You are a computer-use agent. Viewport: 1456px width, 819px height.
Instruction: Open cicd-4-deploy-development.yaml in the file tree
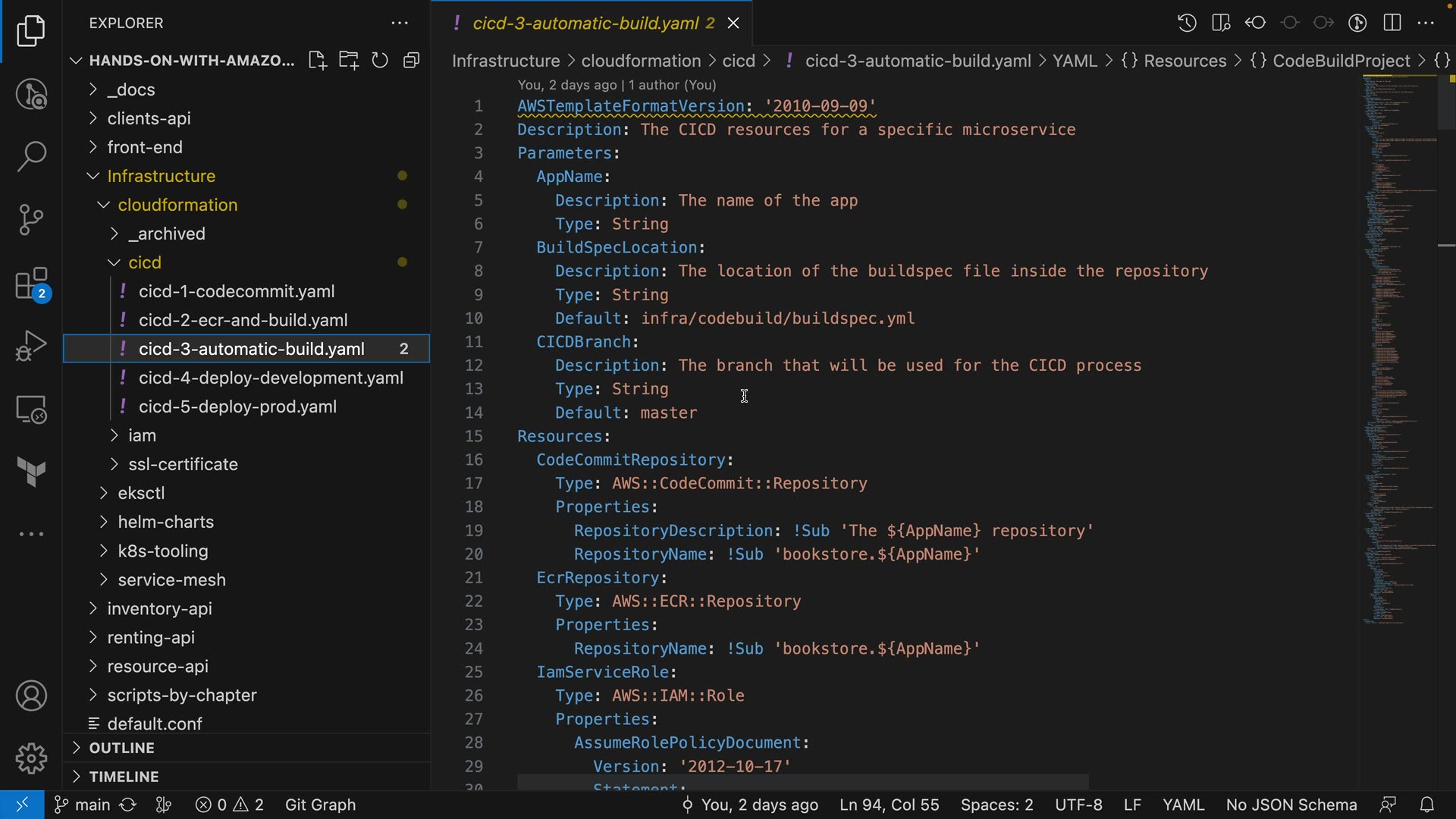(x=271, y=378)
